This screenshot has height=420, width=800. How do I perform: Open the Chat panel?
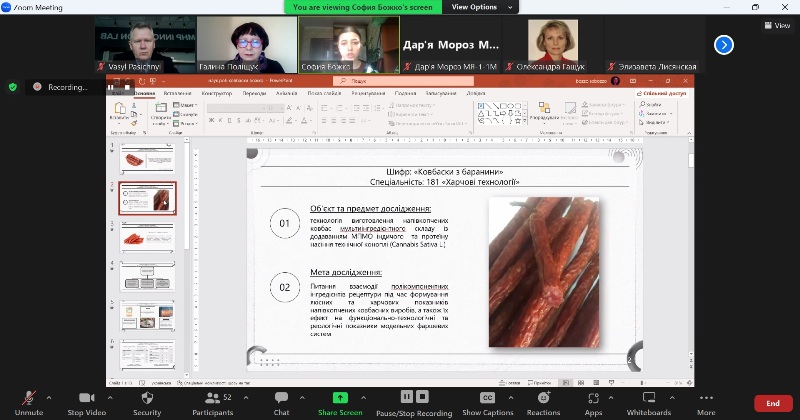281,399
